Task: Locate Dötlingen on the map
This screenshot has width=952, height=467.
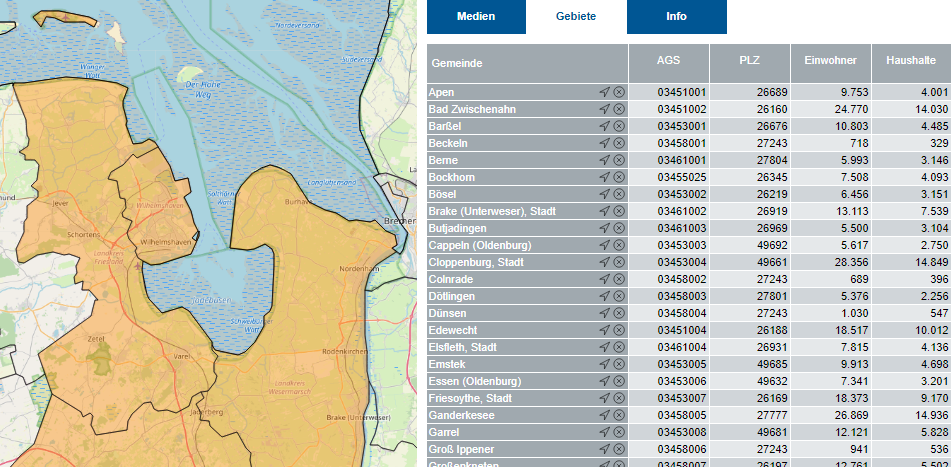Action: pos(604,296)
